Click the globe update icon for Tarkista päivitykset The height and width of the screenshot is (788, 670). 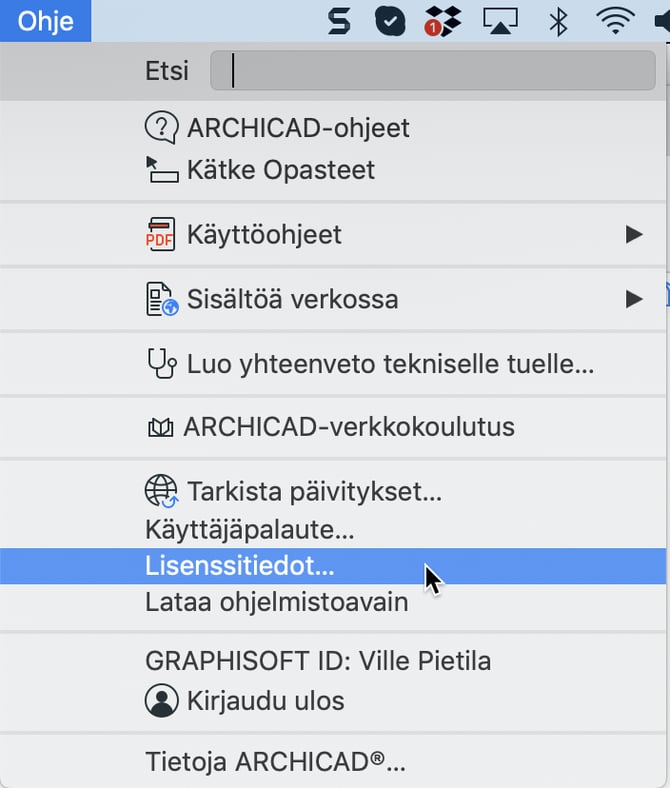pos(162,492)
